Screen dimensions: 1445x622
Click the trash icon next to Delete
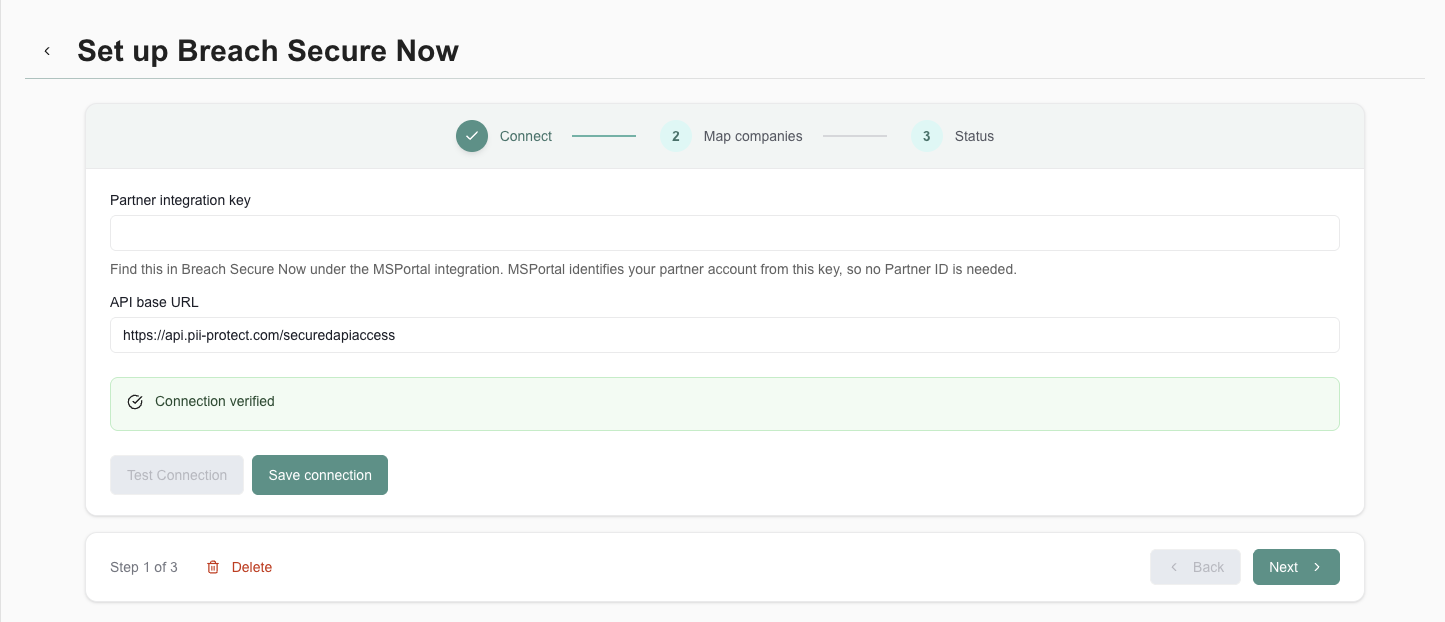[213, 567]
